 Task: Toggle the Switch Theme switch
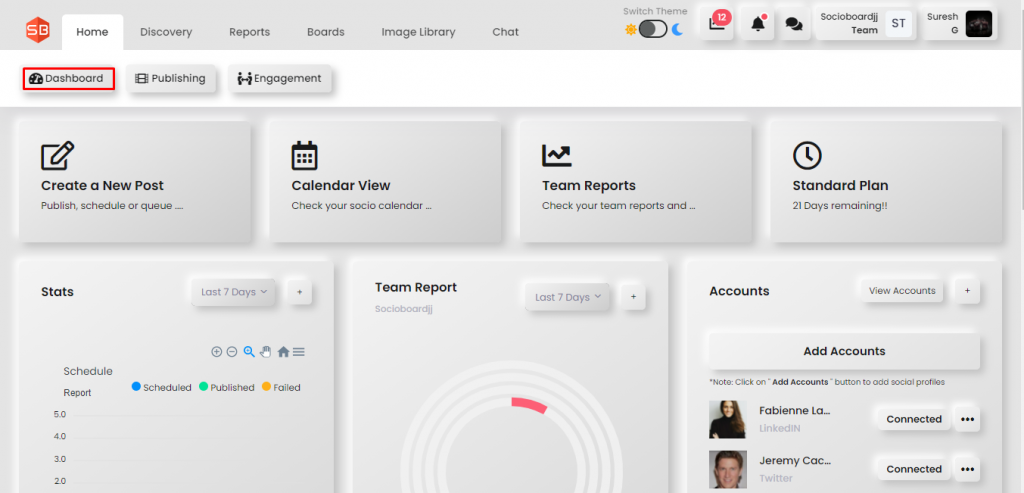[653, 29]
